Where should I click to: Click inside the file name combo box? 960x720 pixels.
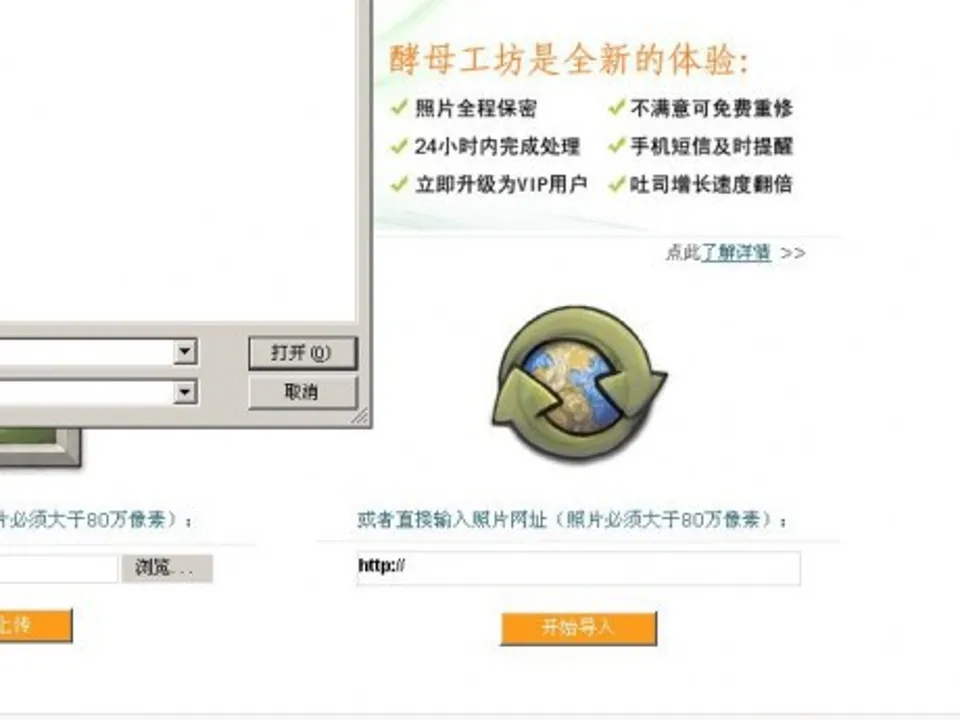coord(86,352)
